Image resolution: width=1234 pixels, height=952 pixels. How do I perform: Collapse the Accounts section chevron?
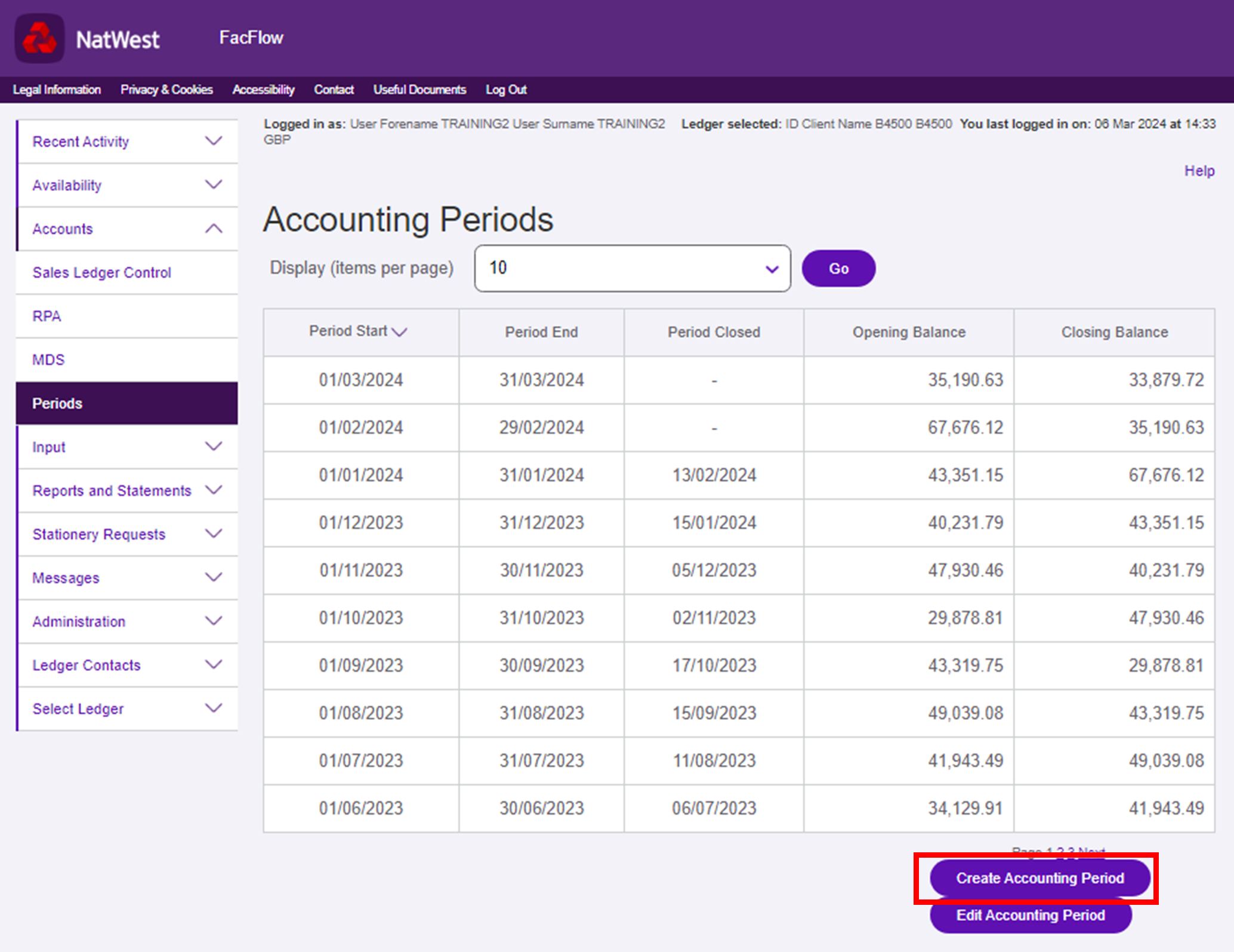coord(214,229)
